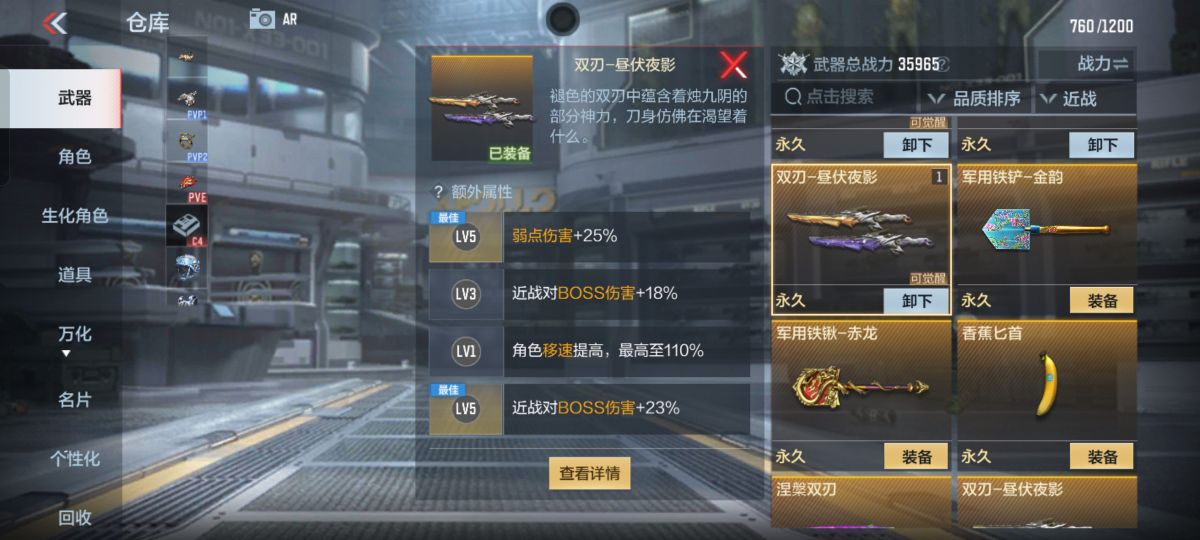The image size is (1200, 540).
Task: Click the 额外属性 question mark help icon
Action: click(x=437, y=191)
